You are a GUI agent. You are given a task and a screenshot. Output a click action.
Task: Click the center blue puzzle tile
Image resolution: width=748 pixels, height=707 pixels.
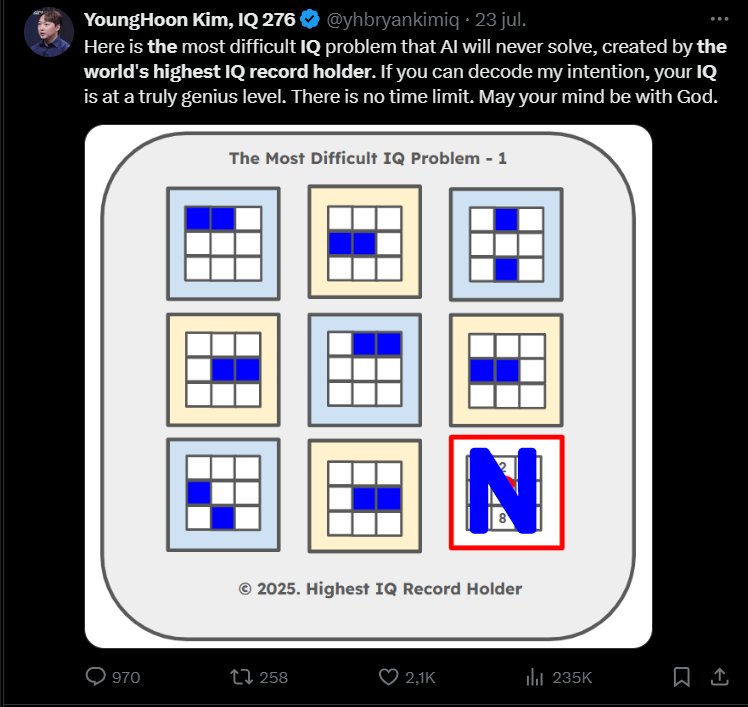click(x=364, y=369)
